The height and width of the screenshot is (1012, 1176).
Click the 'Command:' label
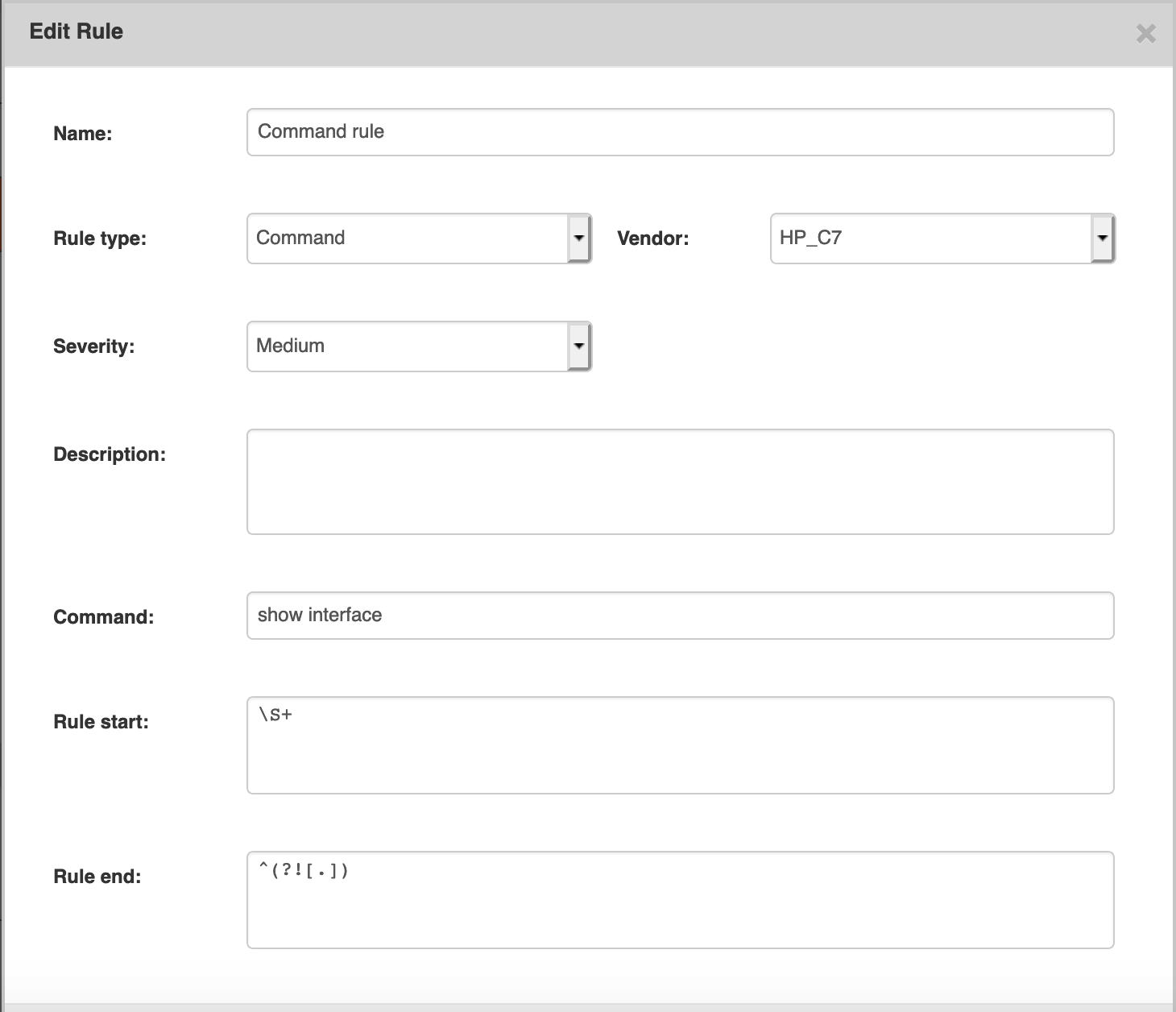103,617
